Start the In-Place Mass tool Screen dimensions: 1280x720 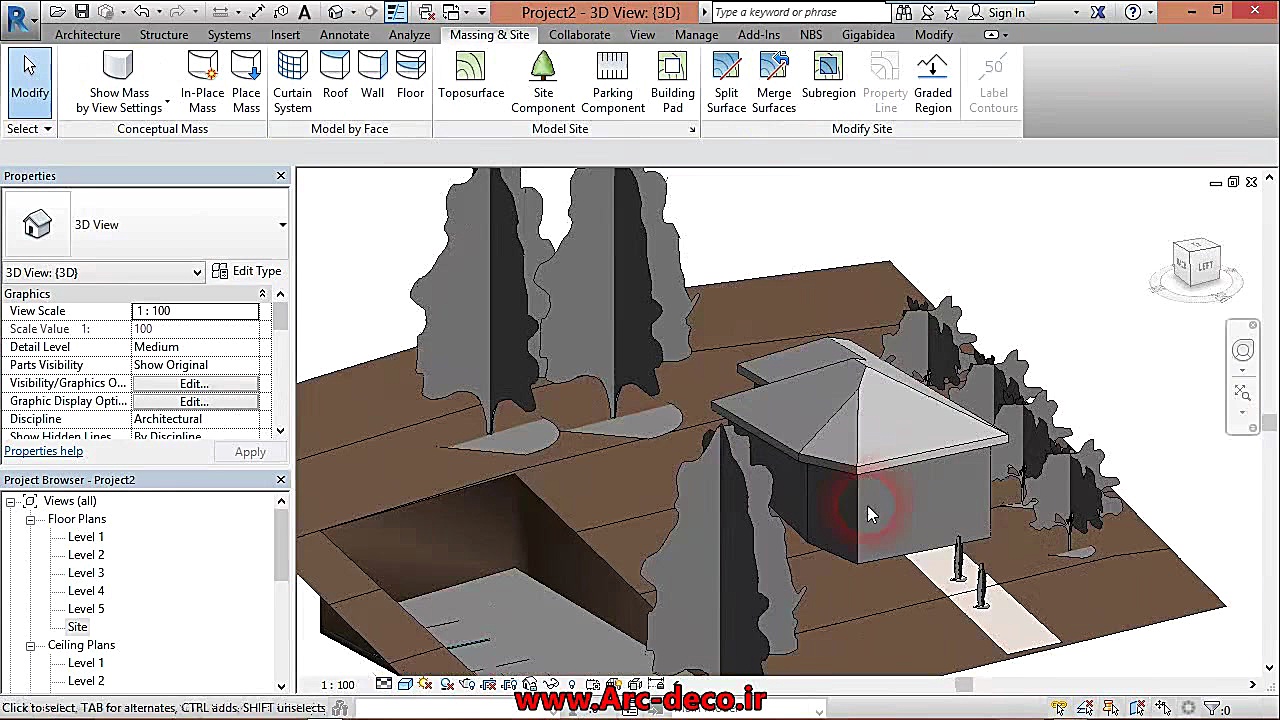[202, 83]
